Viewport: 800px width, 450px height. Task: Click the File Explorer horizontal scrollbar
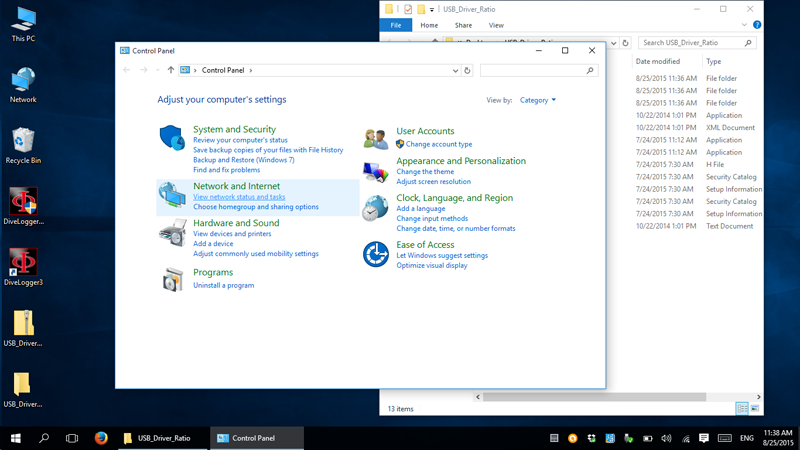(594, 397)
